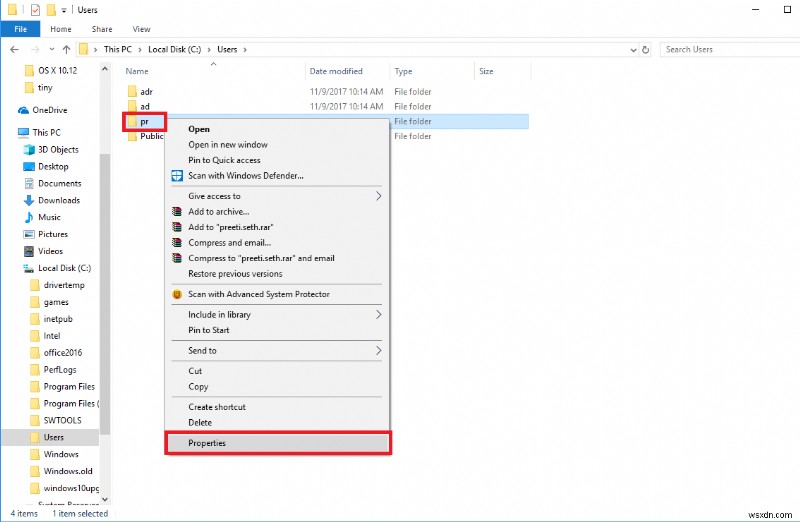Screen dimensions: 800x522
Task: Select the adr folder icon
Action: (132, 91)
